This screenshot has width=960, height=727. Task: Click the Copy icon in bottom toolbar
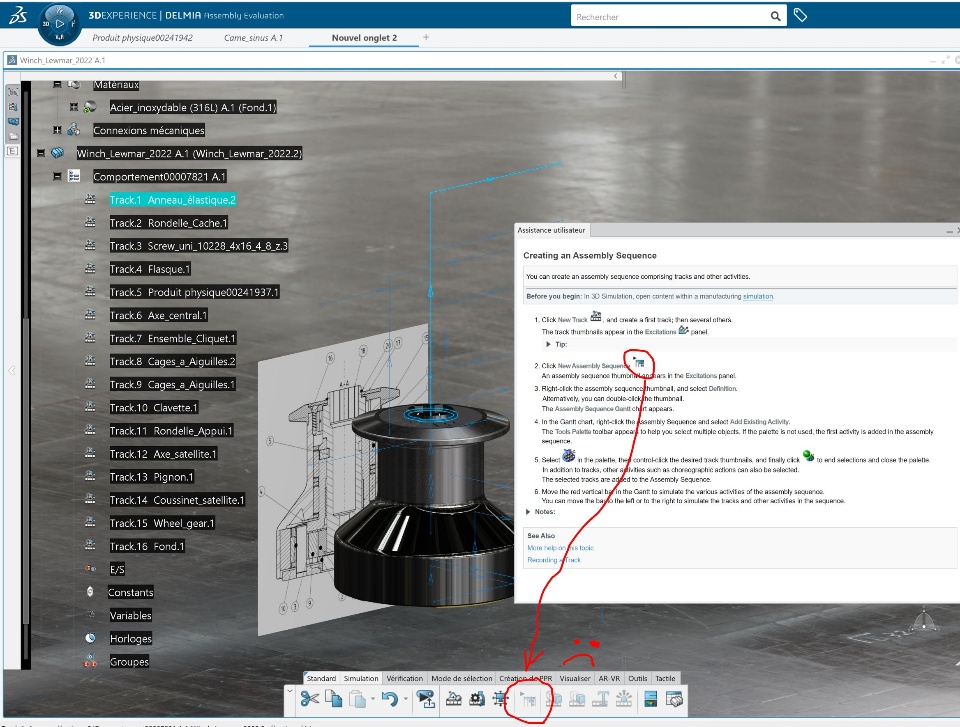(x=334, y=699)
